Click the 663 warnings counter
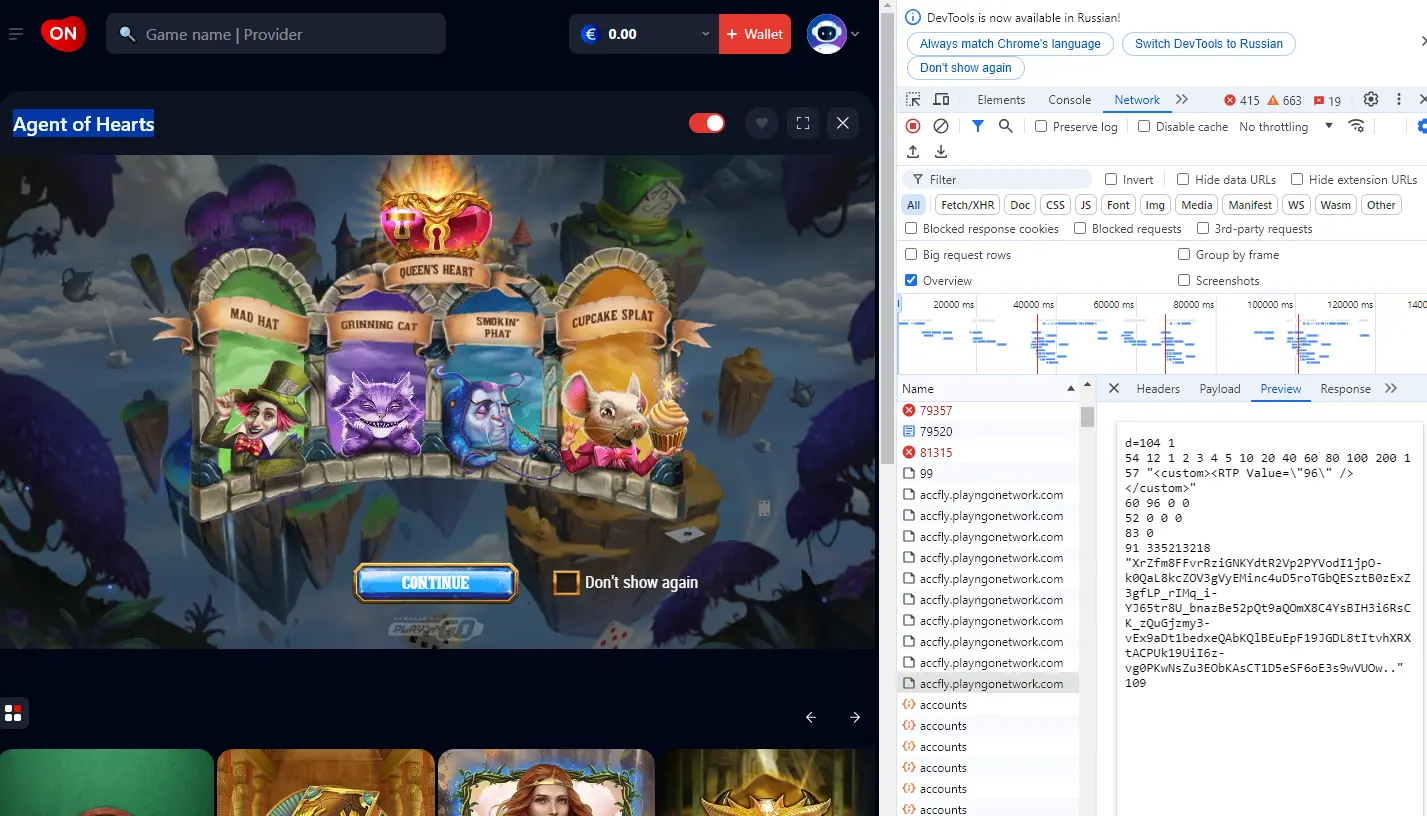 coord(1284,100)
